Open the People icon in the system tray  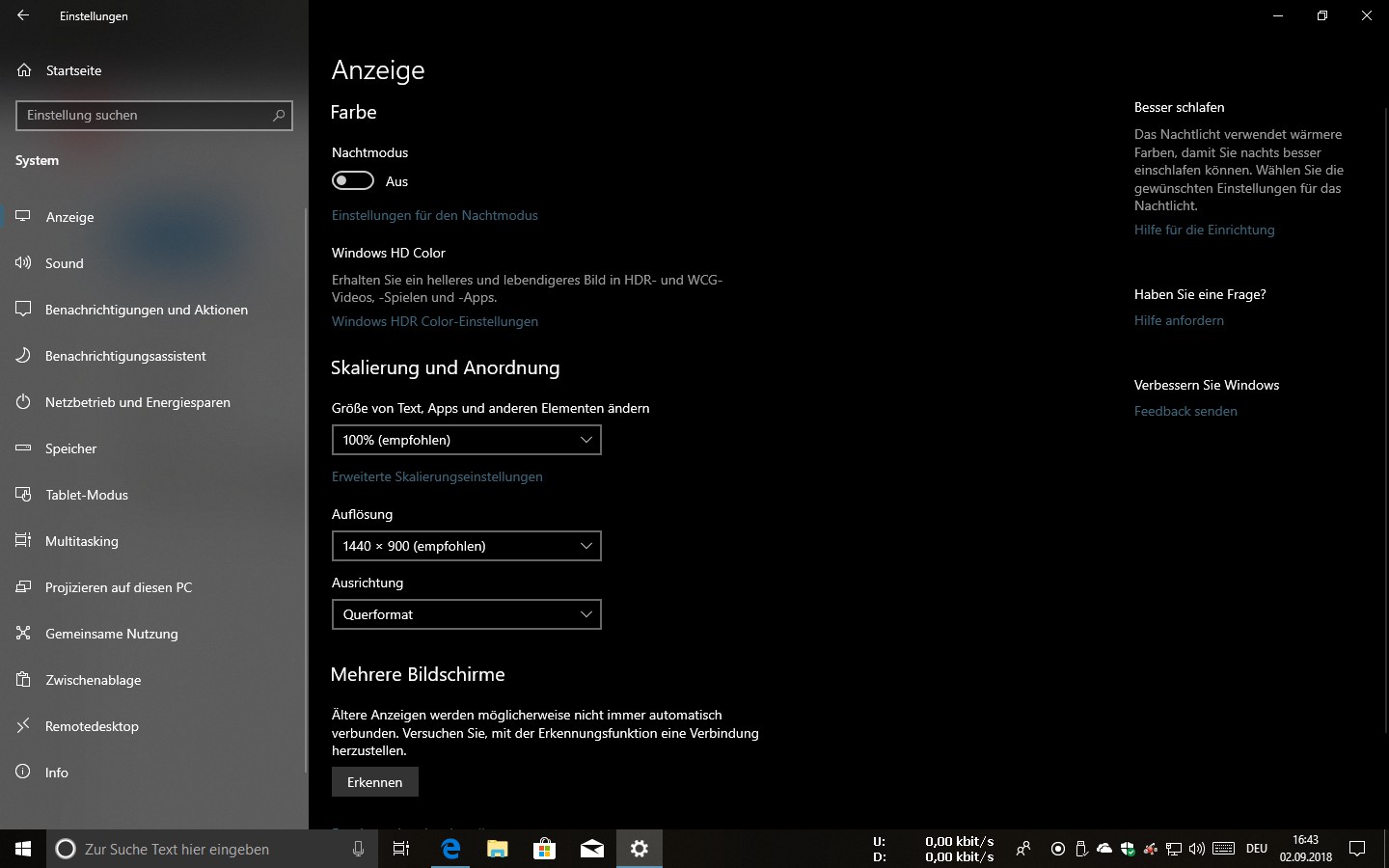coord(1023,849)
